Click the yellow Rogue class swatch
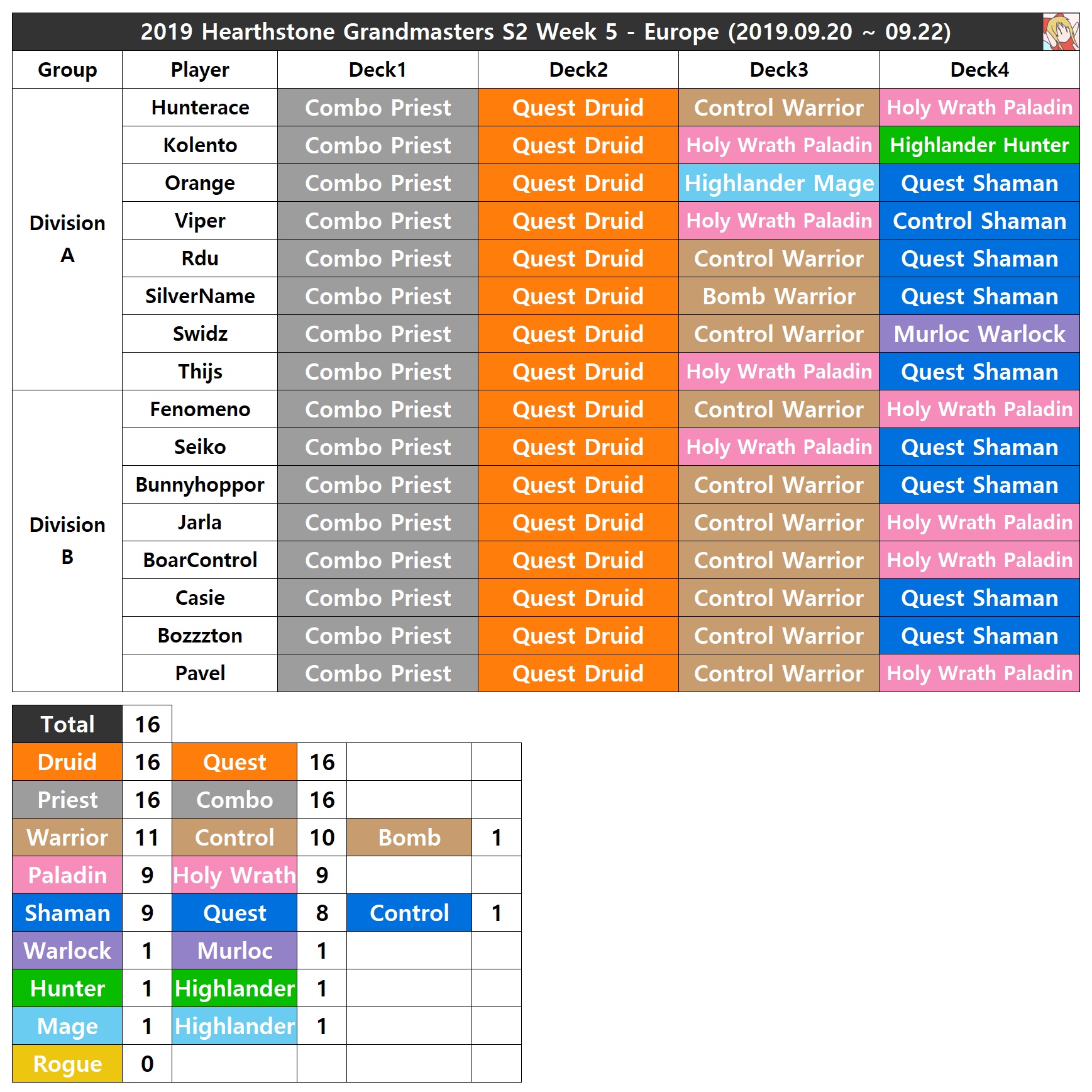 [67, 1064]
